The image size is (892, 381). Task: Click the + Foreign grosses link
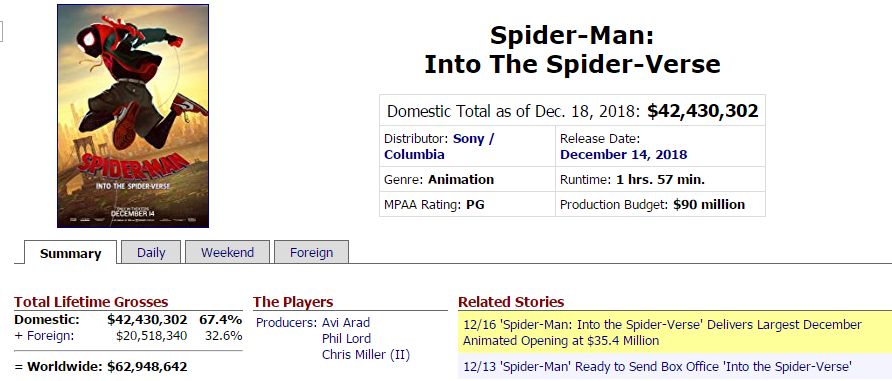click(x=44, y=336)
